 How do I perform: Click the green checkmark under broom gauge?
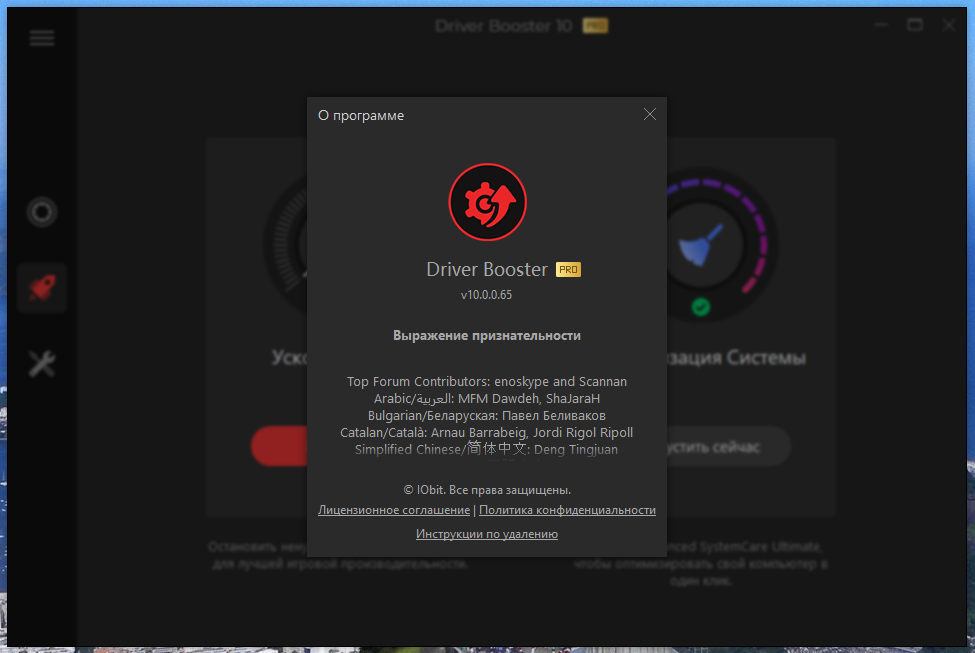(701, 307)
